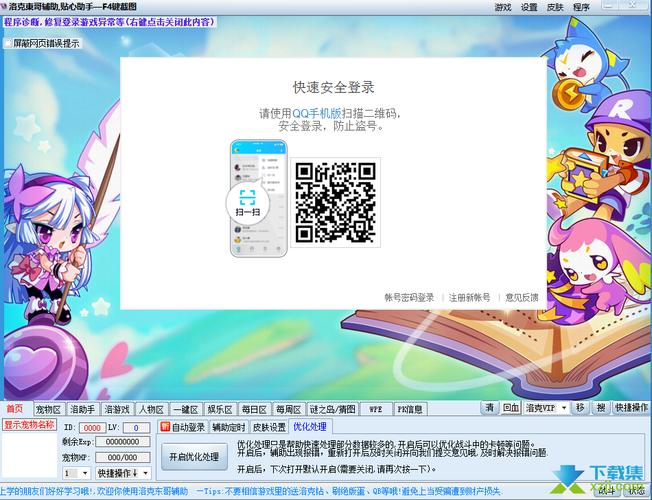Open the 皮肤 menu in title bar
This screenshot has height=500, width=652.
pos(555,7)
